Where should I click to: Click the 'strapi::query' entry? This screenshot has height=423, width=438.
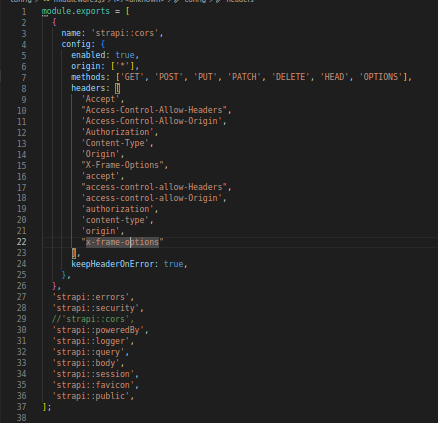point(88,352)
